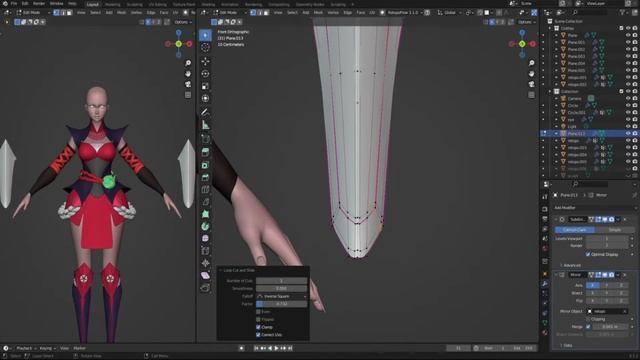Select the Knife tool
Screen dimensions: 640x360
coord(205,202)
